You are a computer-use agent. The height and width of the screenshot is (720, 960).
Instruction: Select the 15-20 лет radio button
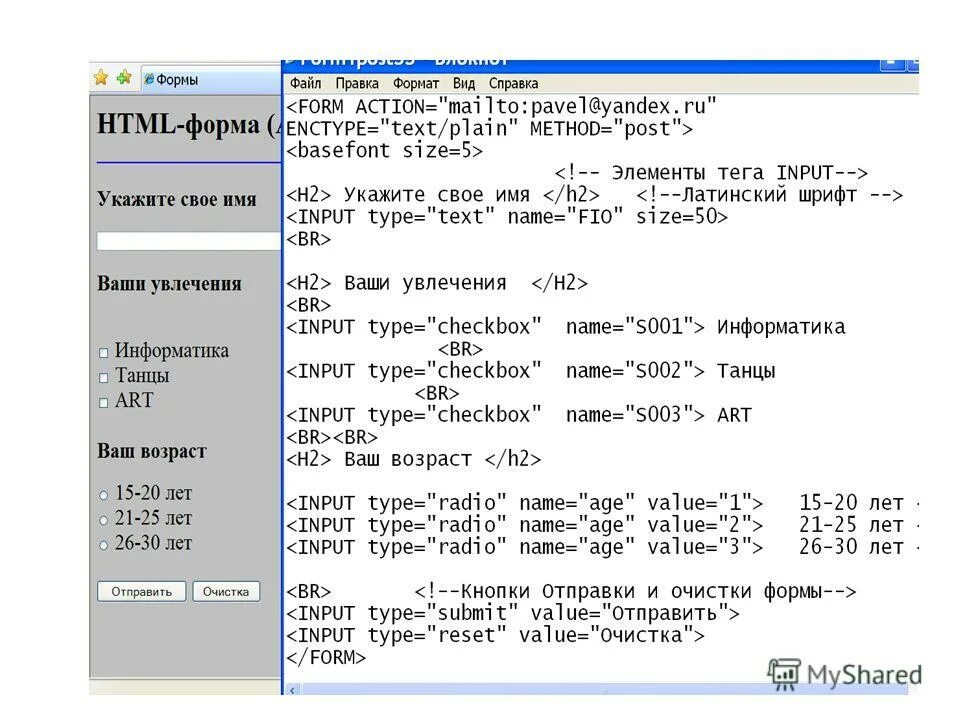104,493
